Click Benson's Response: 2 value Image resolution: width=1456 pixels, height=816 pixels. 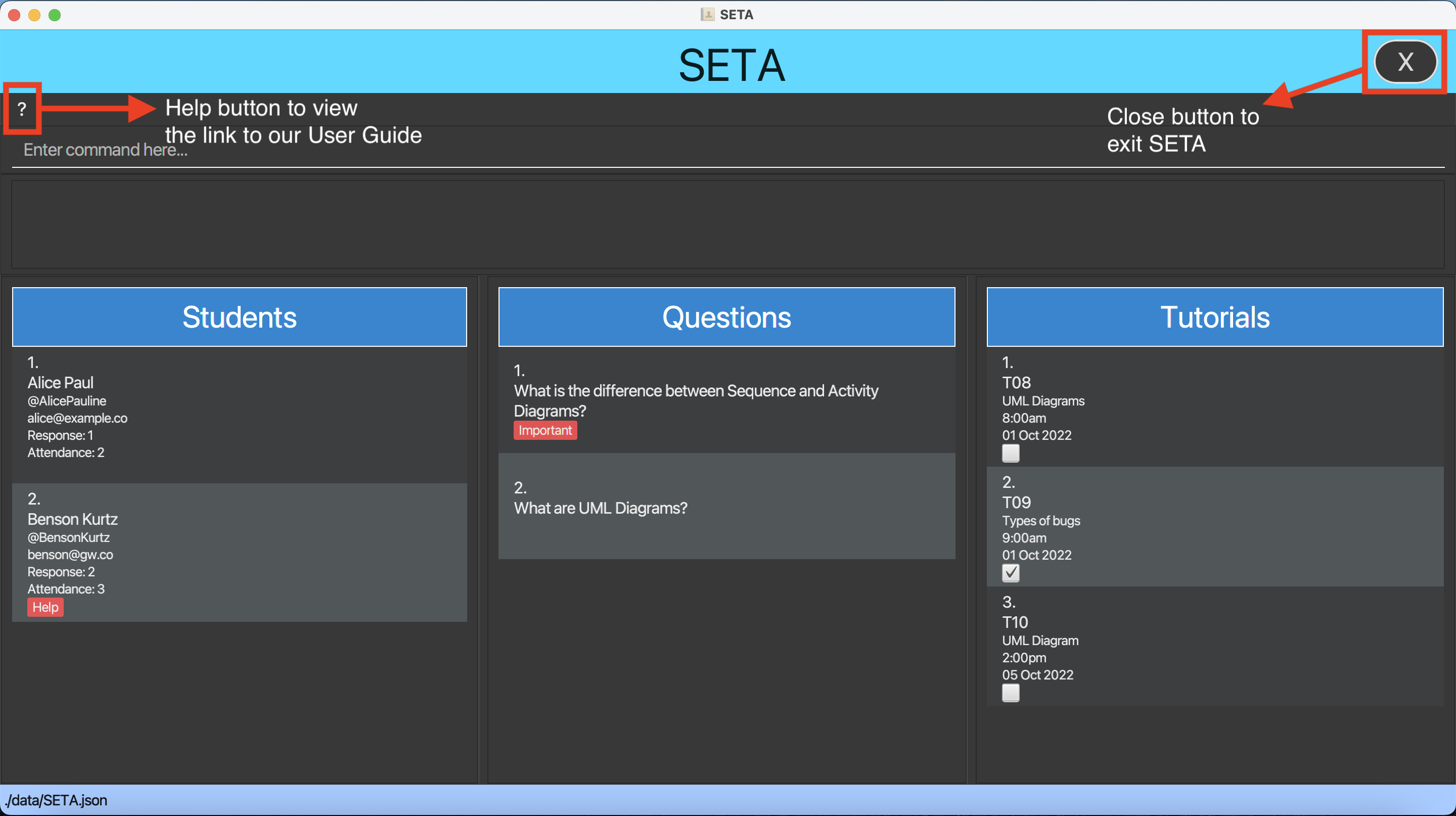click(x=61, y=572)
